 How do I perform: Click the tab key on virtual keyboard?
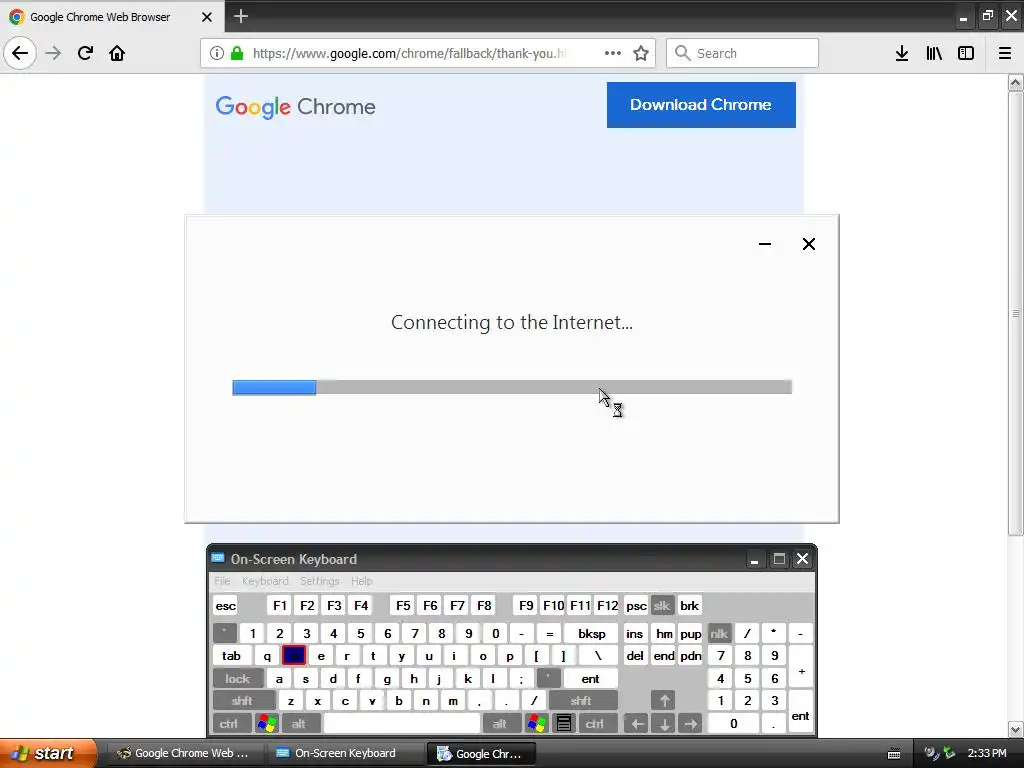pyautogui.click(x=231, y=656)
